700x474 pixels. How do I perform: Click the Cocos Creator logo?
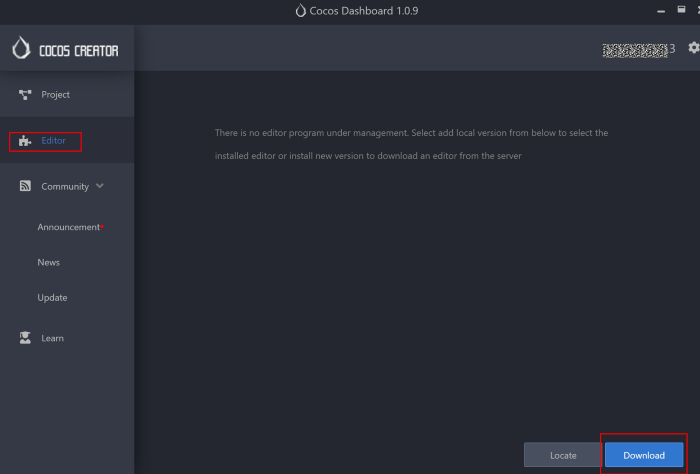click(66, 48)
